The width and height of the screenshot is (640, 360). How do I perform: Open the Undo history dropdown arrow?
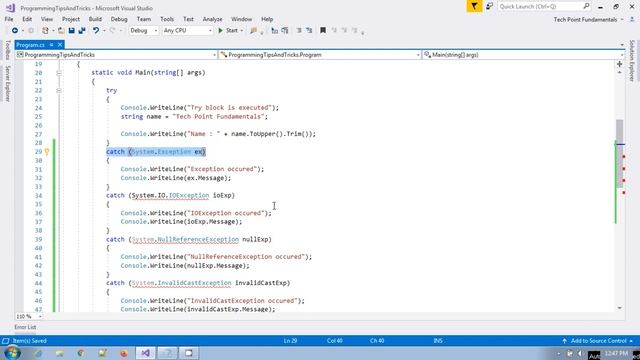[x=104, y=31]
